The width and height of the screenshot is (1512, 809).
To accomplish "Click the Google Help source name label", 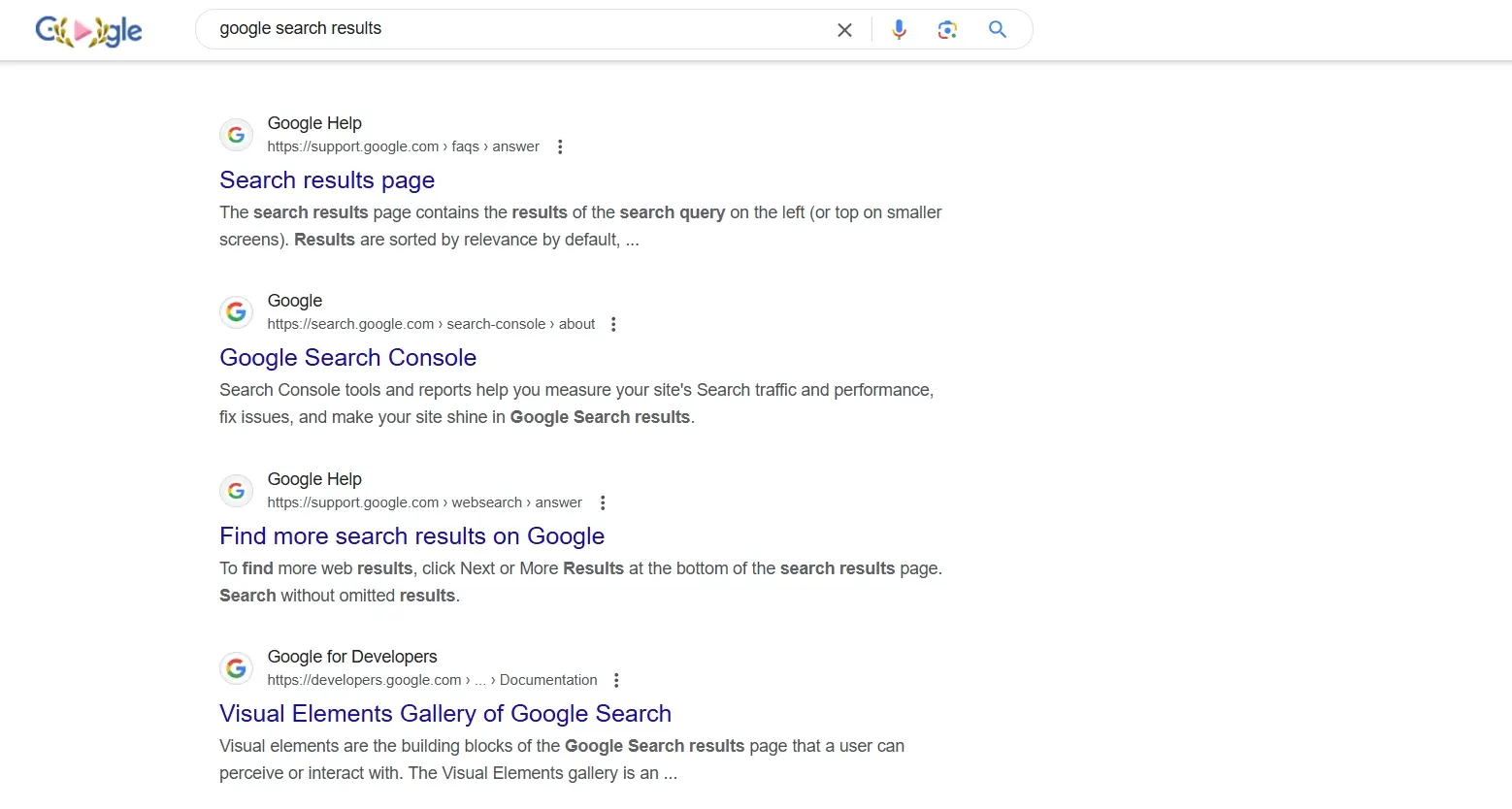I will click(314, 123).
